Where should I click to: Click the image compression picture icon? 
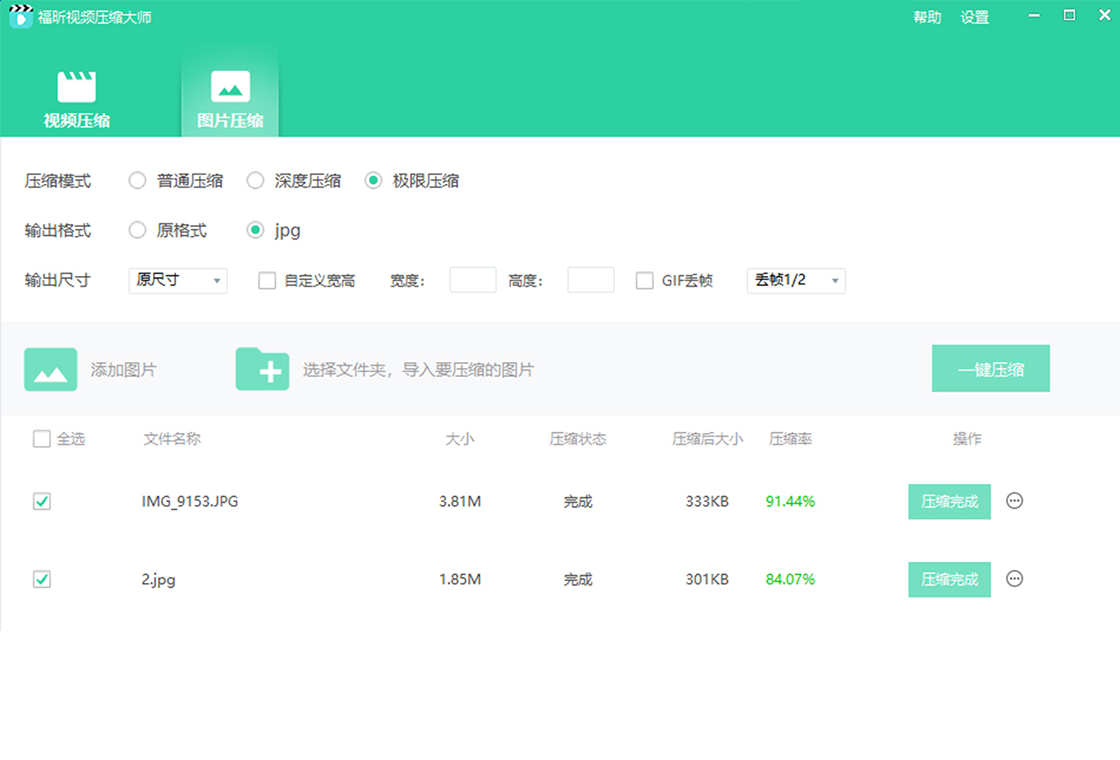tap(229, 88)
